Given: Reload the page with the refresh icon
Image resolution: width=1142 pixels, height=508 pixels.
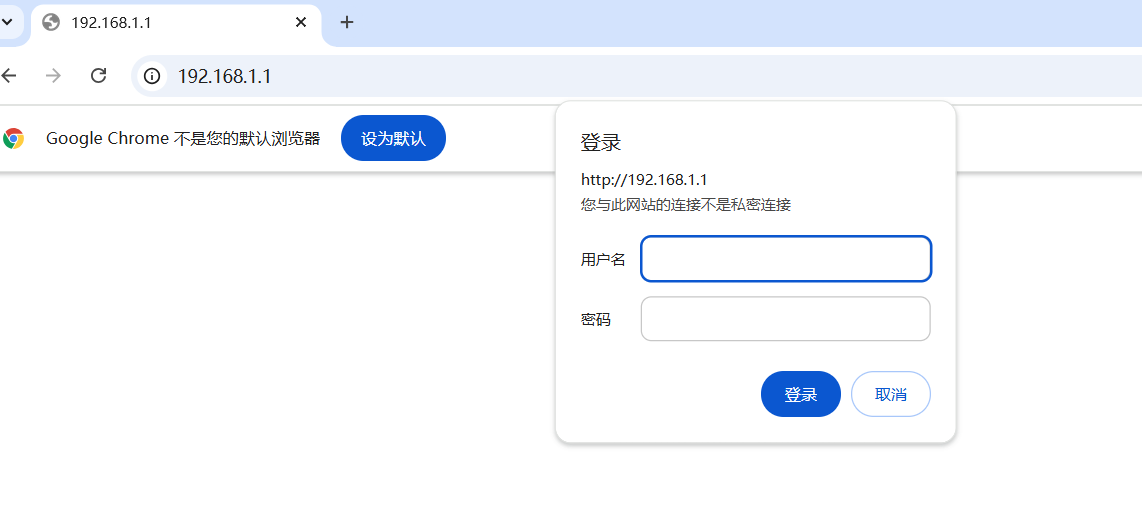Looking at the screenshot, I should 98,75.
